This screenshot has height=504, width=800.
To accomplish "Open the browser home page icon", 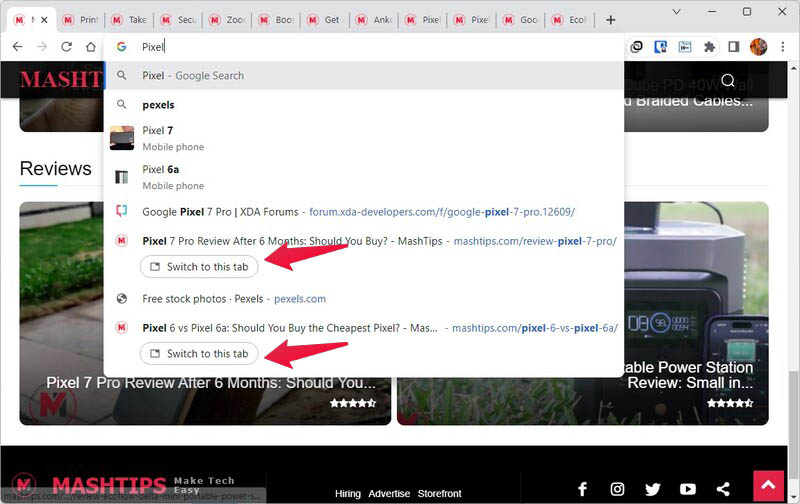I will (x=91, y=47).
